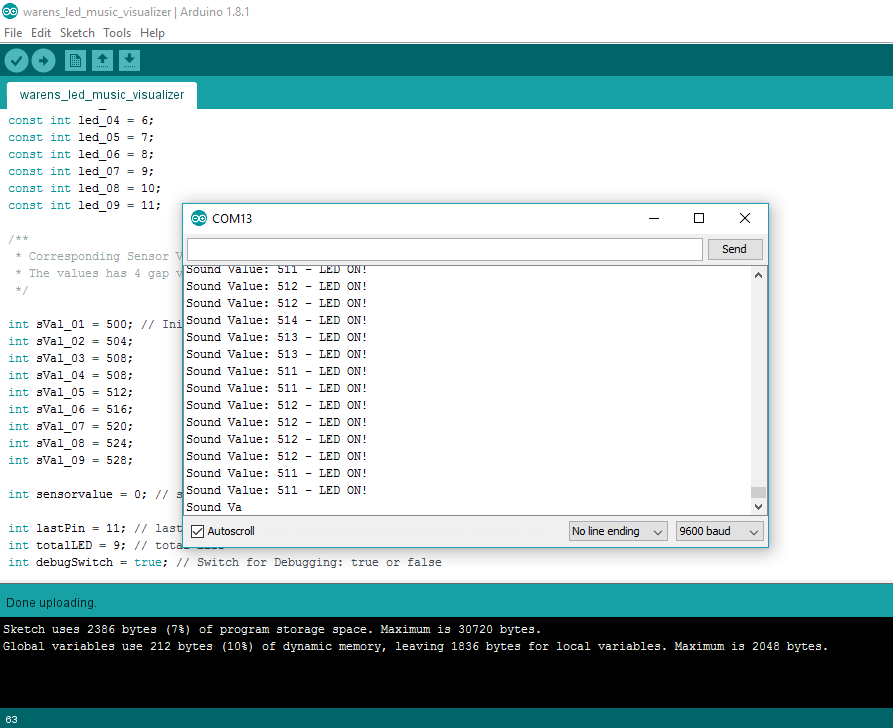Open the Help menu
Screen dimensions: 893x728
(153, 33)
